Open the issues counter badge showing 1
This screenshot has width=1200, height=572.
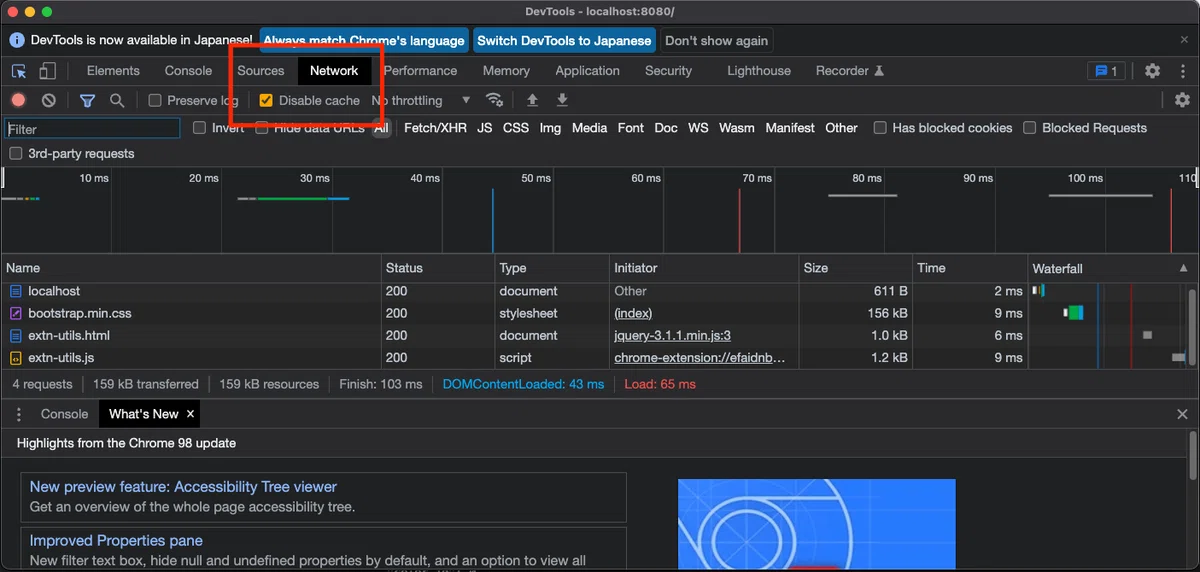tap(1107, 71)
